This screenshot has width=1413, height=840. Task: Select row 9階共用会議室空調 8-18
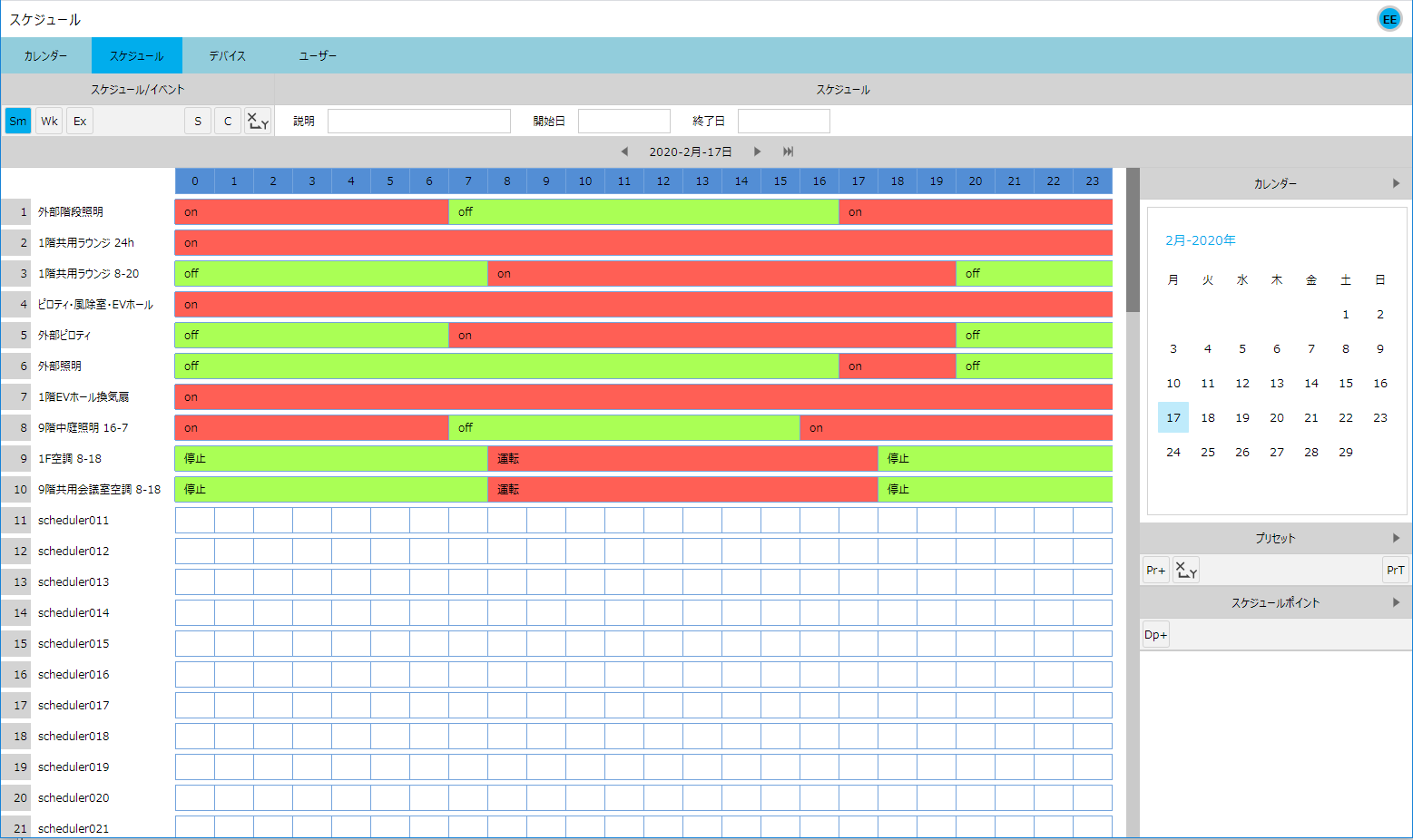pyautogui.click(x=100, y=489)
